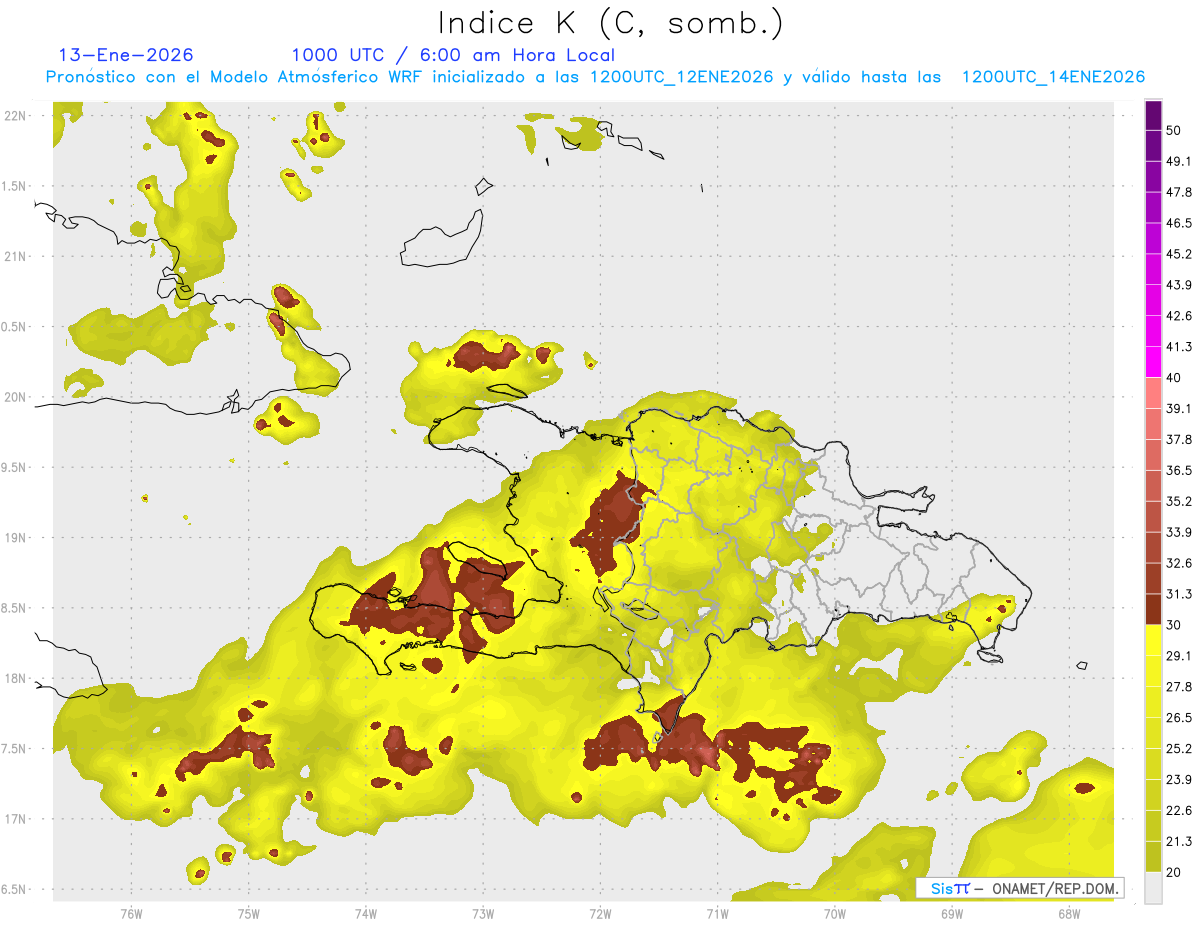1200x927 pixels.
Task: Click the '20' color scale value
Action: click(x=1174, y=873)
